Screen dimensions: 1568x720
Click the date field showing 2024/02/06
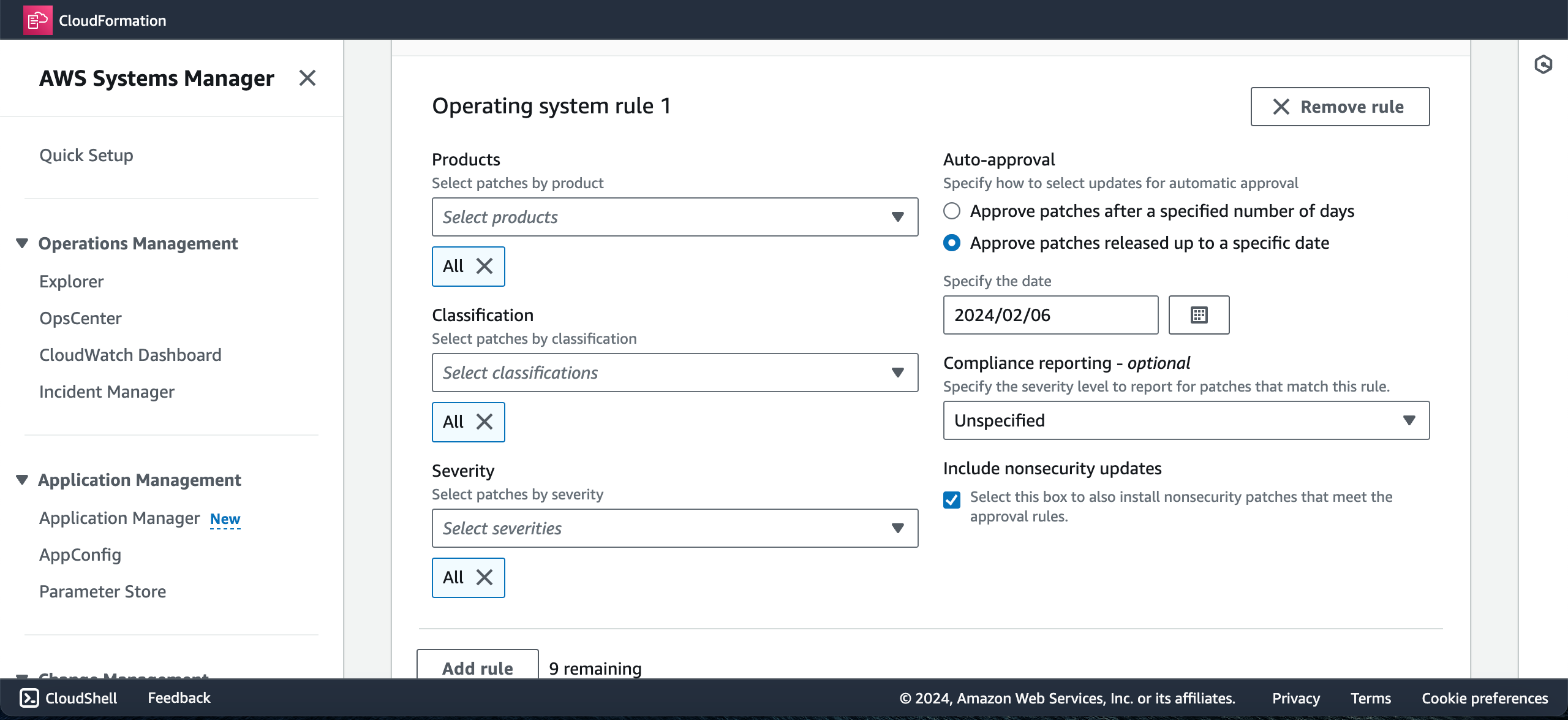(x=1050, y=315)
